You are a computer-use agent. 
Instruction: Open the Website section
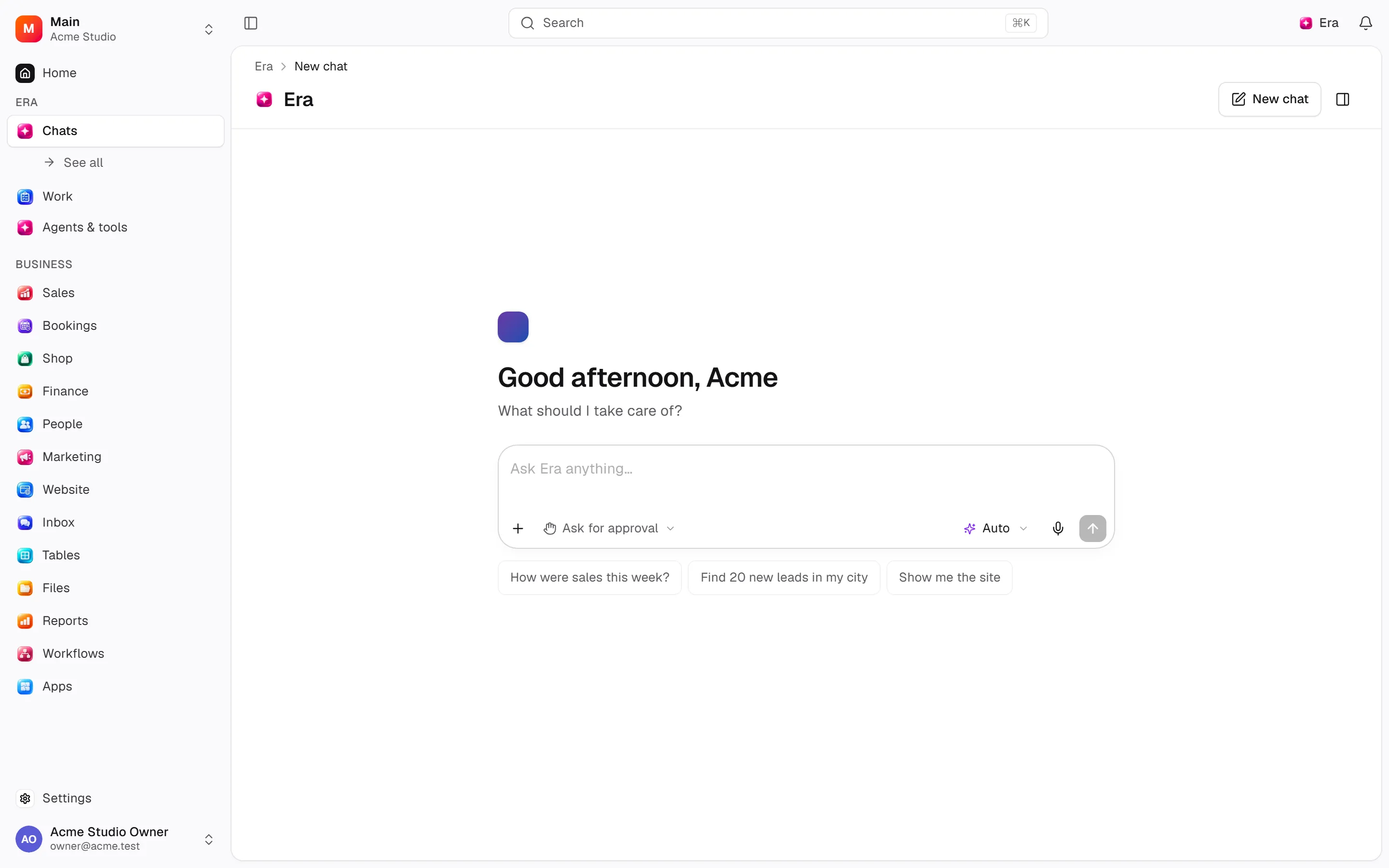coord(116,489)
